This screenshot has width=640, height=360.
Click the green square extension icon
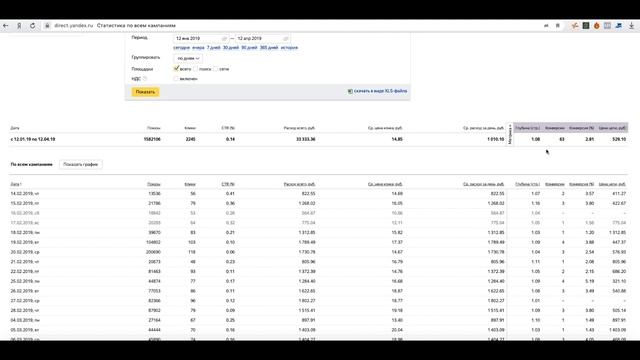[586, 25]
